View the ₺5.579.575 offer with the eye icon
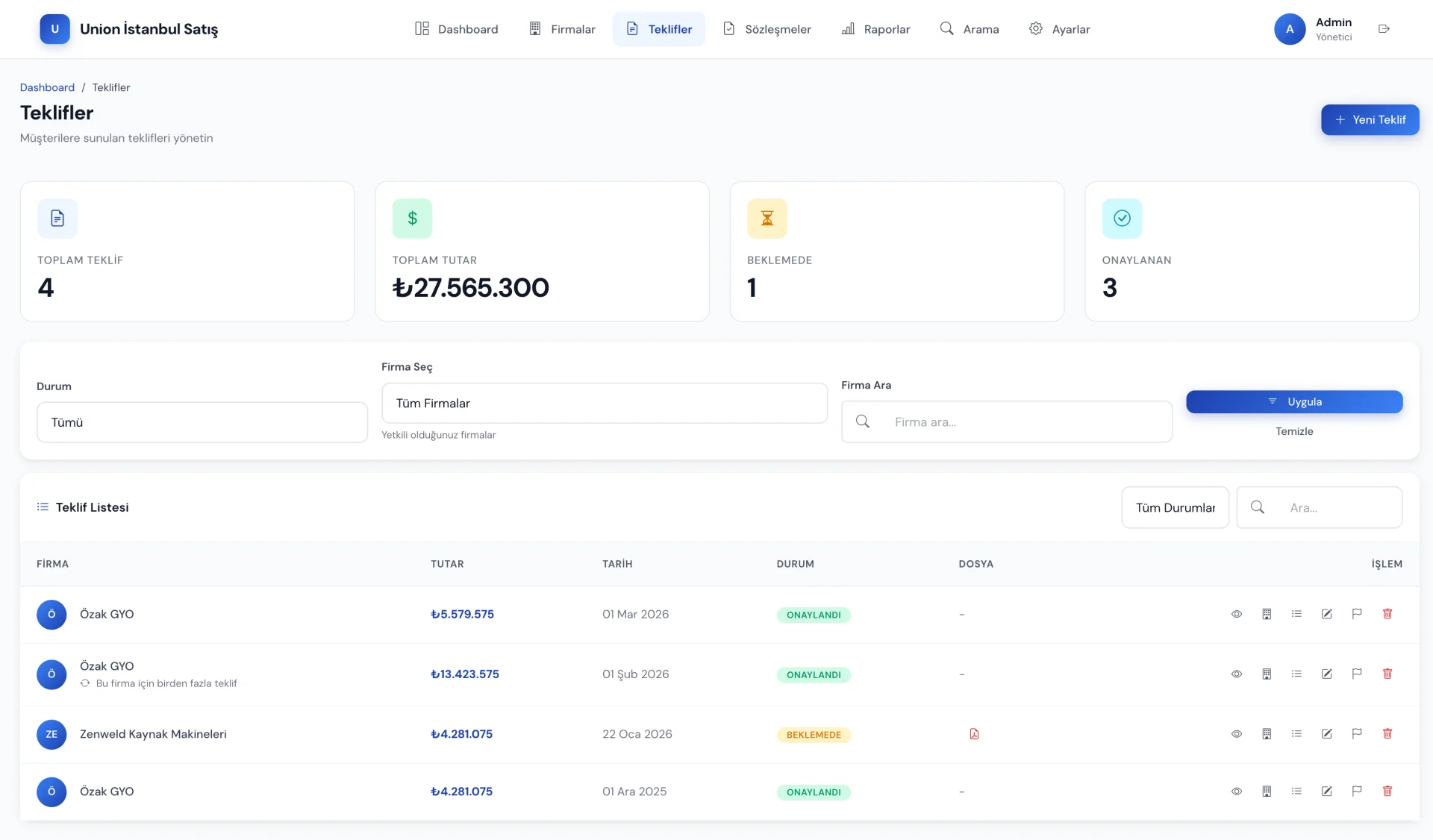The image size is (1433, 840). pyautogui.click(x=1237, y=614)
